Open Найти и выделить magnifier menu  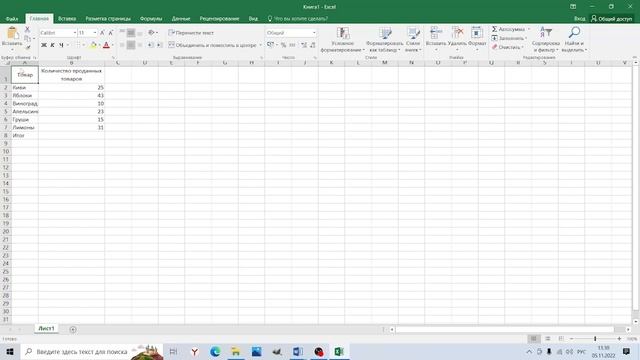[574, 40]
